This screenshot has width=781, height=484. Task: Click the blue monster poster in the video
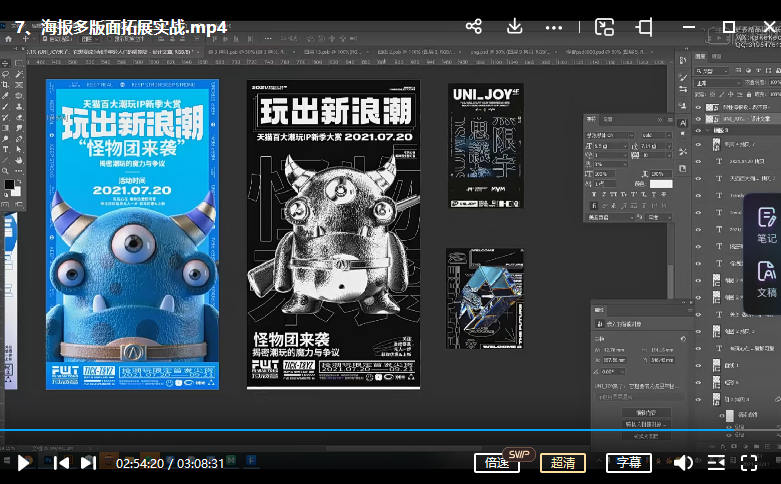(x=132, y=235)
